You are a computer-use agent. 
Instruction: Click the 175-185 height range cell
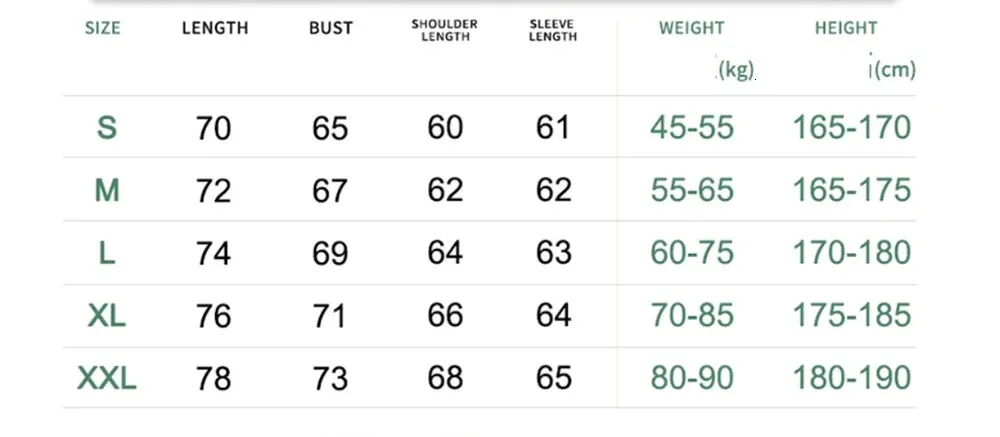coord(852,316)
